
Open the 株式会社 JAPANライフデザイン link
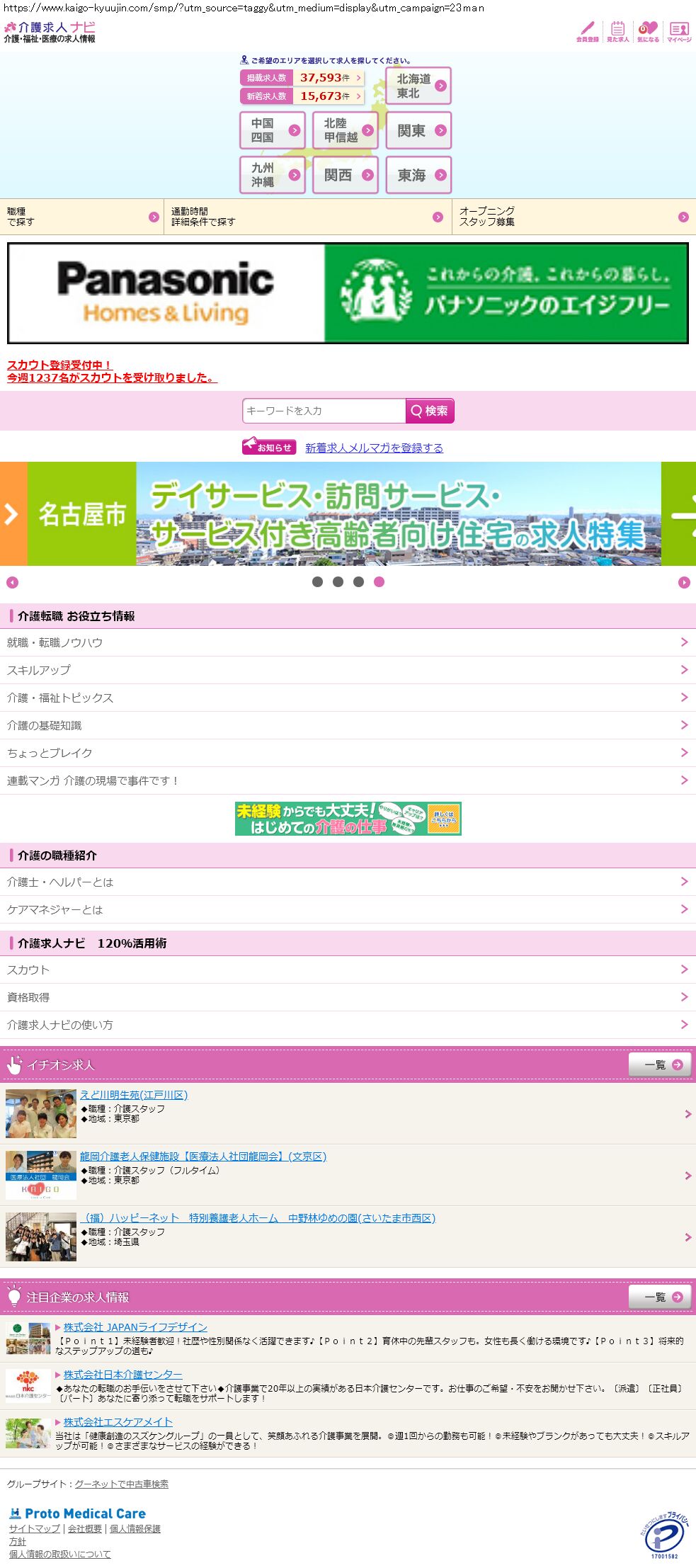pos(135,1327)
